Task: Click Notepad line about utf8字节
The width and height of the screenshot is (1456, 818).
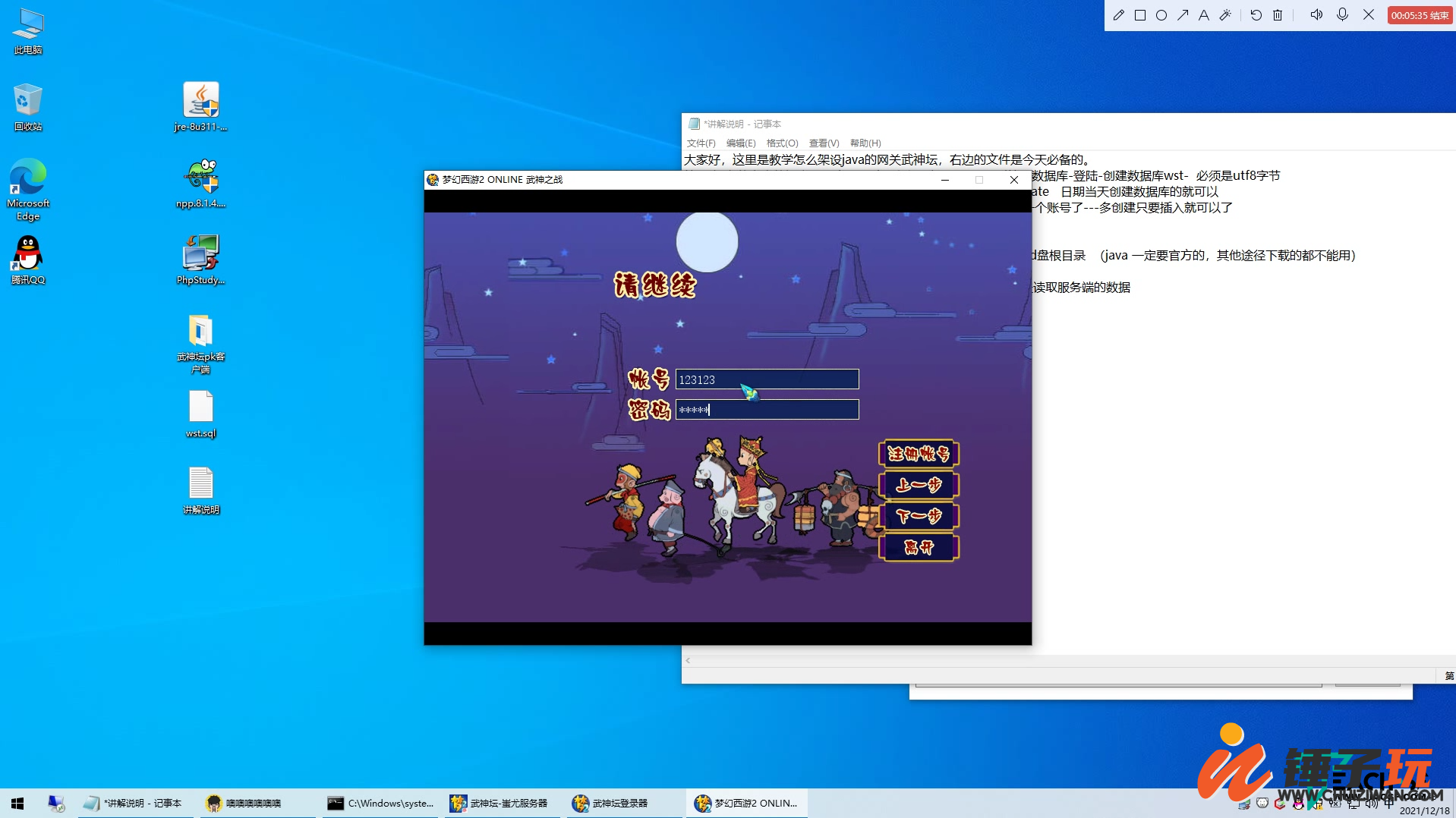Action: [x=1155, y=175]
